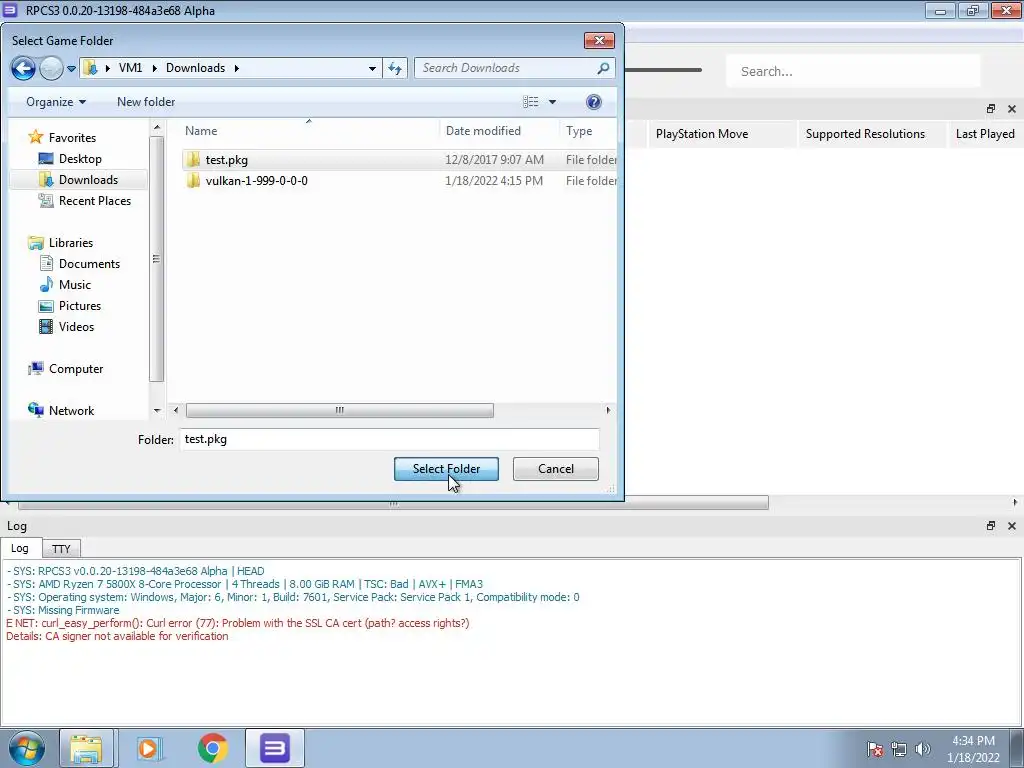Expand the arrow after Downloads in breadcrumb
The width and height of the screenshot is (1024, 768).
[x=236, y=68]
